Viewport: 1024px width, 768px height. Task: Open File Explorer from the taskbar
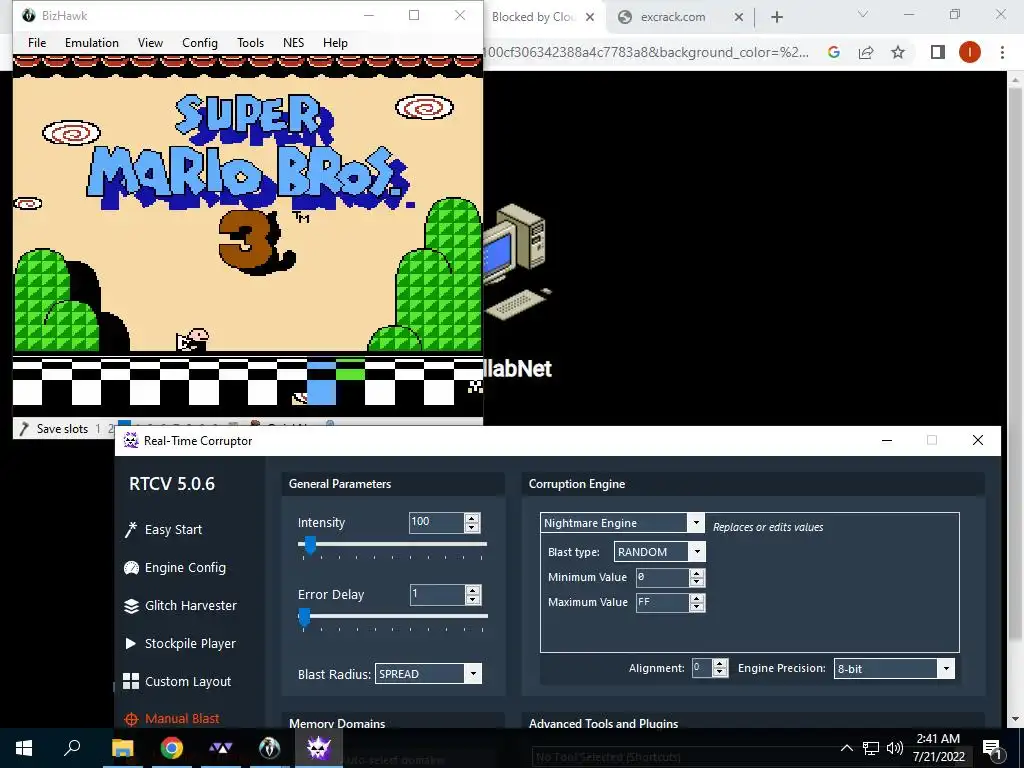pos(122,748)
